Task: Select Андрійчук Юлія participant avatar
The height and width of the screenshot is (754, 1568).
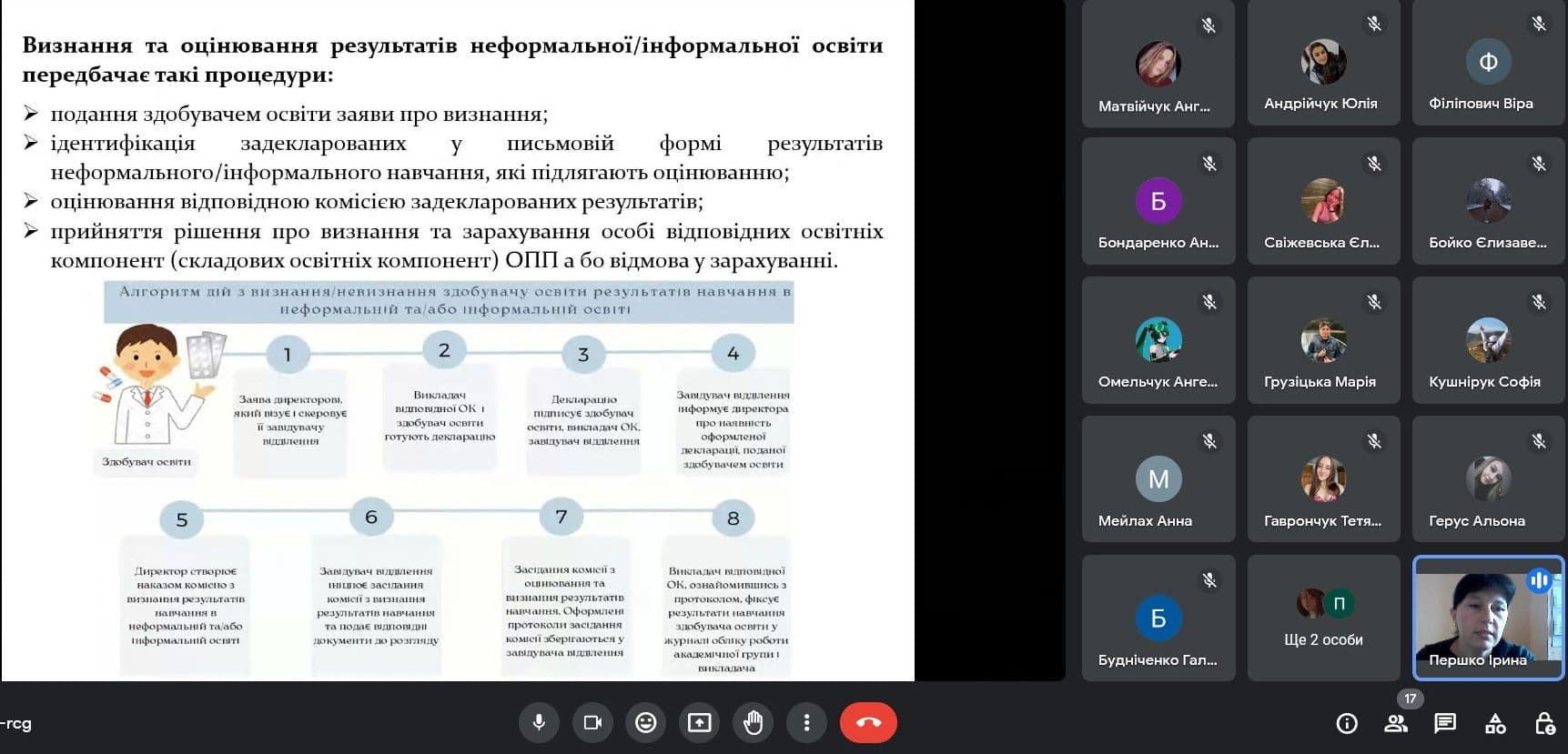Action: 1323,62
